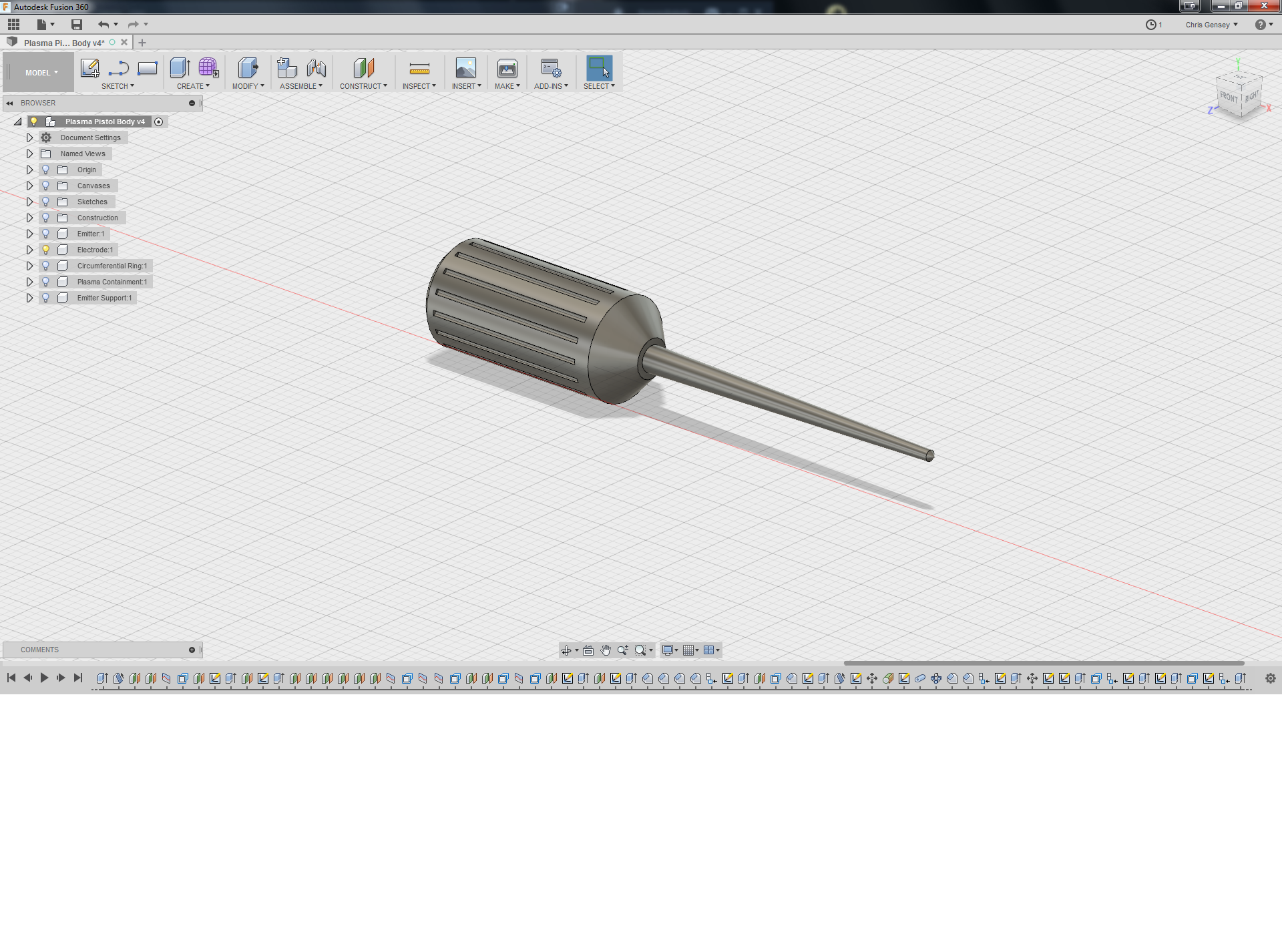Screen dimensions: 1282x952
Task: Toggle the Emitter:1 lightbulb visibility
Action: coord(45,234)
